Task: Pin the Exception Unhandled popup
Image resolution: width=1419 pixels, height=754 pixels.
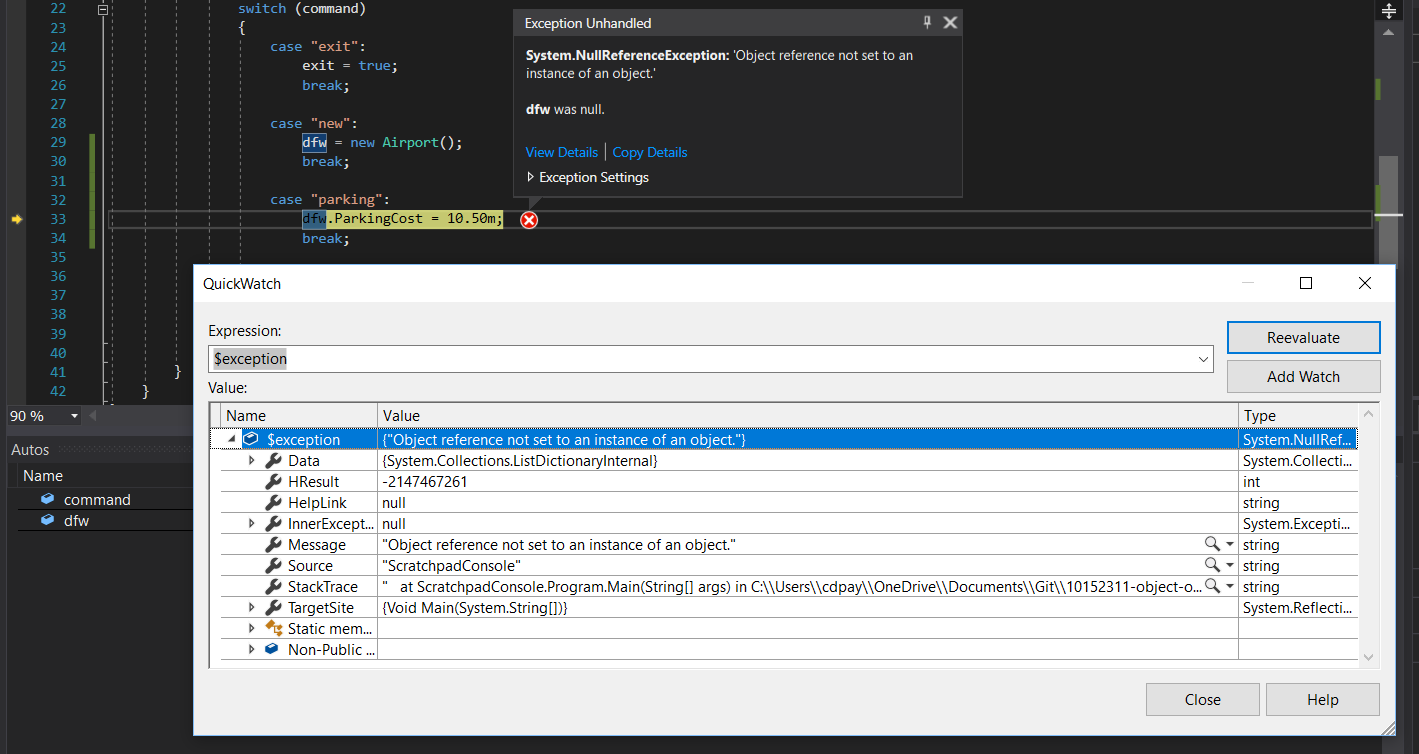Action: 927,22
